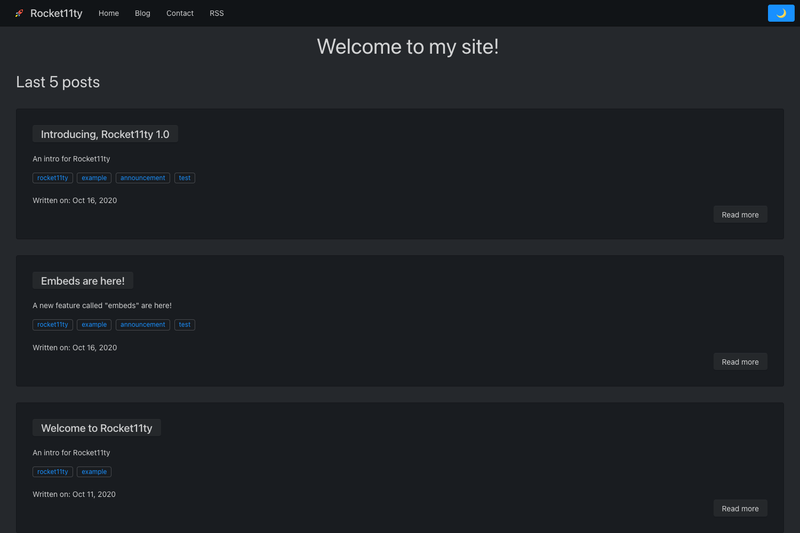Go to the Home menu item
This screenshot has height=533, width=800.
coord(109,13)
